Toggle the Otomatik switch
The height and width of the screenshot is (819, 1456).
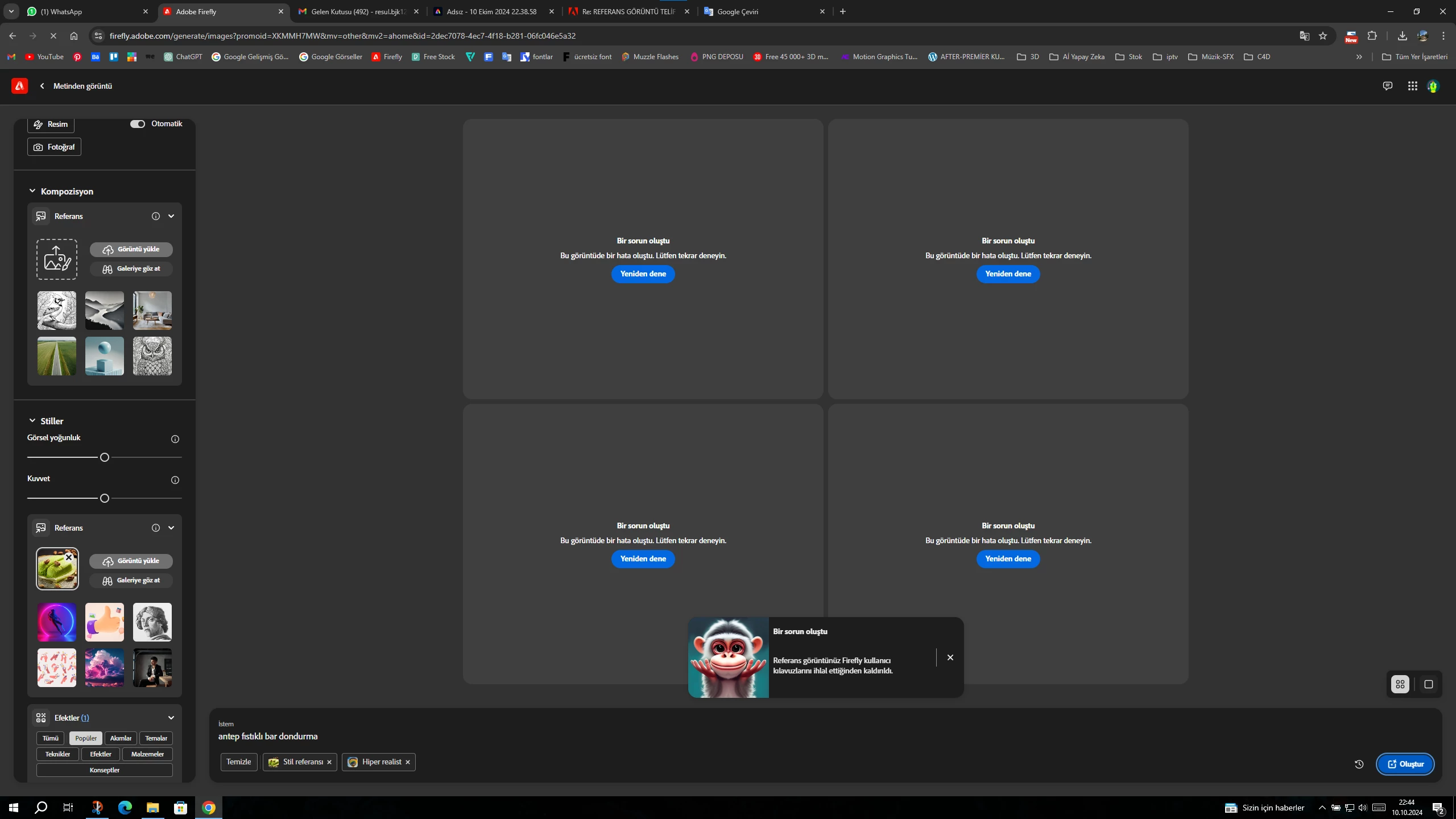[x=138, y=124]
